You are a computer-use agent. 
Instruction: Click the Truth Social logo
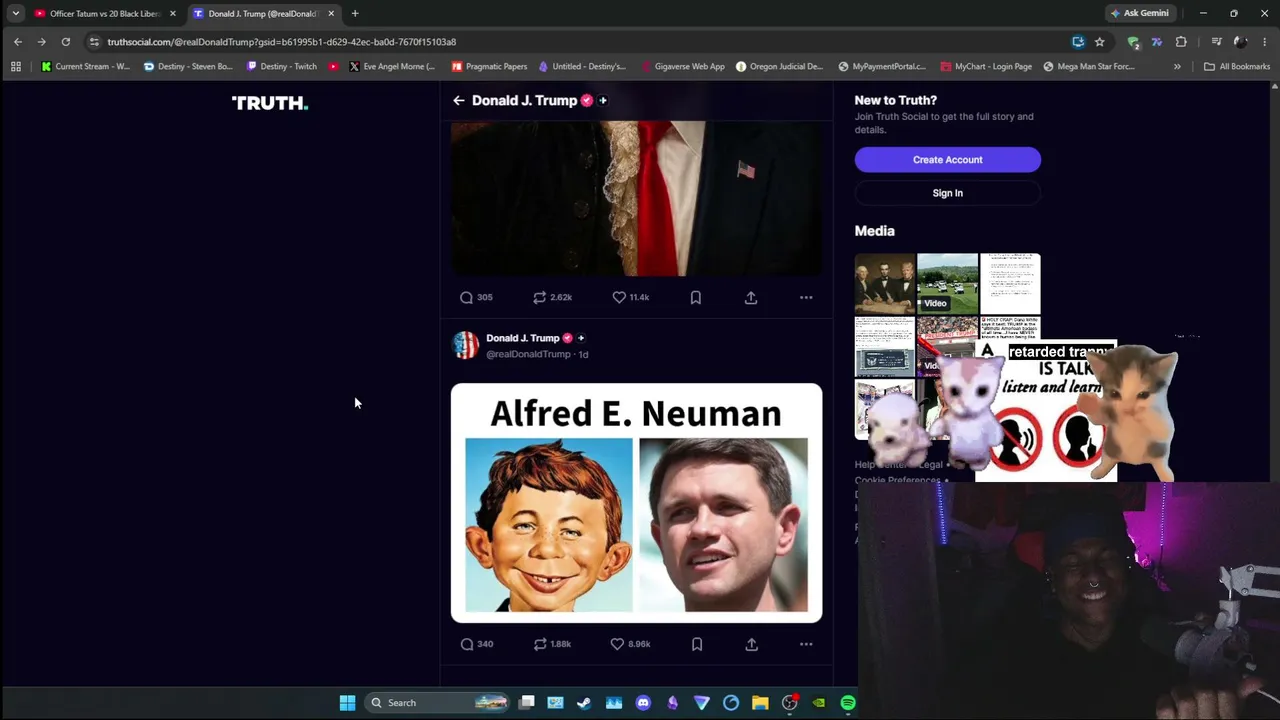[x=270, y=102]
